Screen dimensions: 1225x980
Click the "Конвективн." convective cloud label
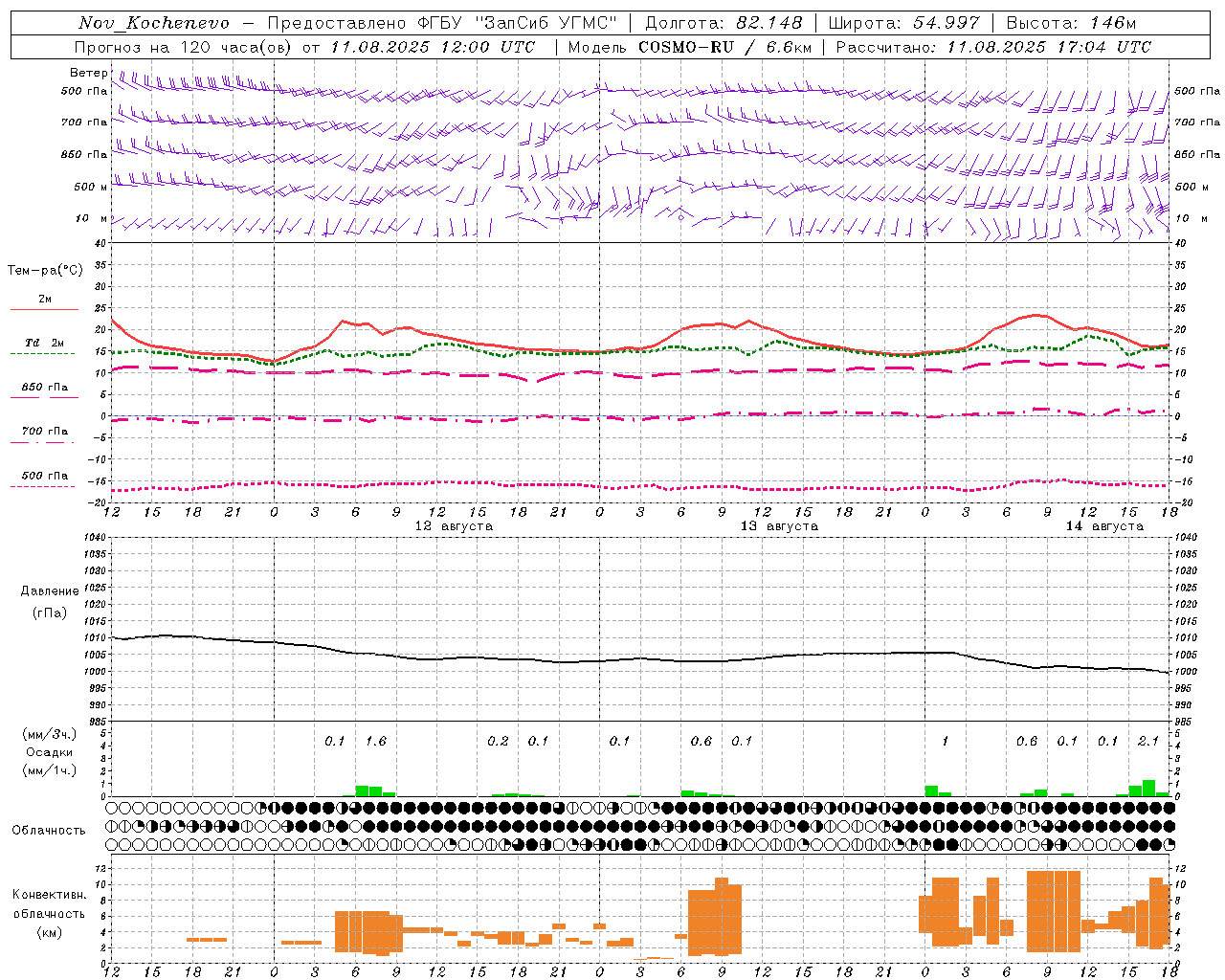[x=50, y=895]
